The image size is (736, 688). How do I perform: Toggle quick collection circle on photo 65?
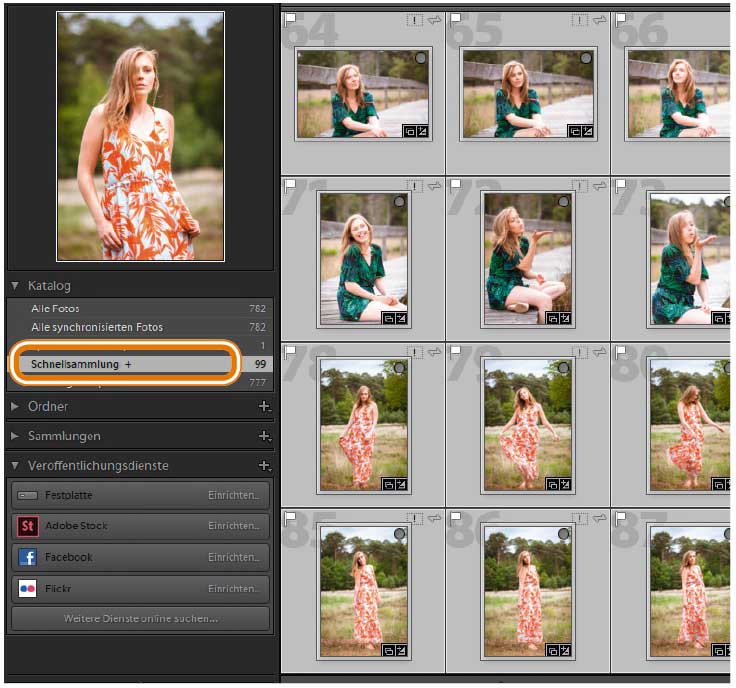tap(586, 59)
